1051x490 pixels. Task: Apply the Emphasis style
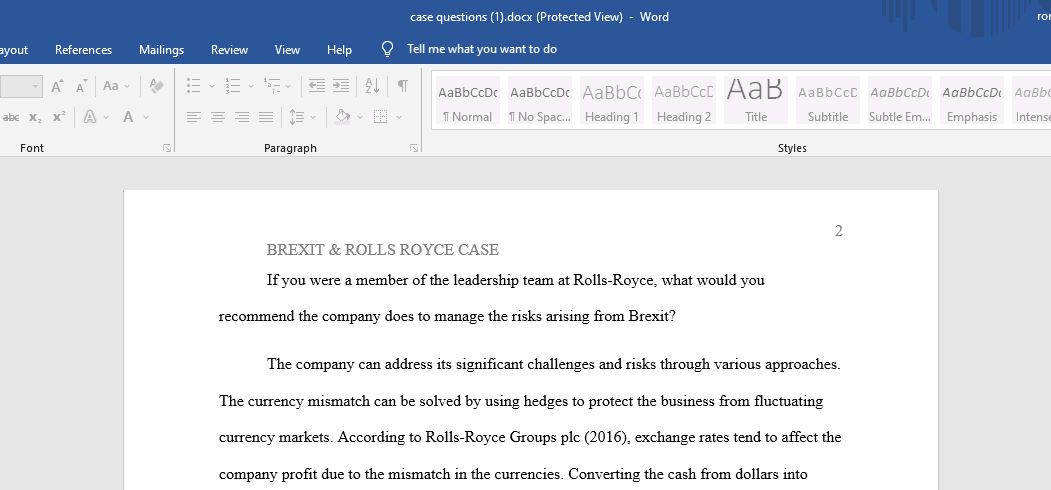coord(972,100)
